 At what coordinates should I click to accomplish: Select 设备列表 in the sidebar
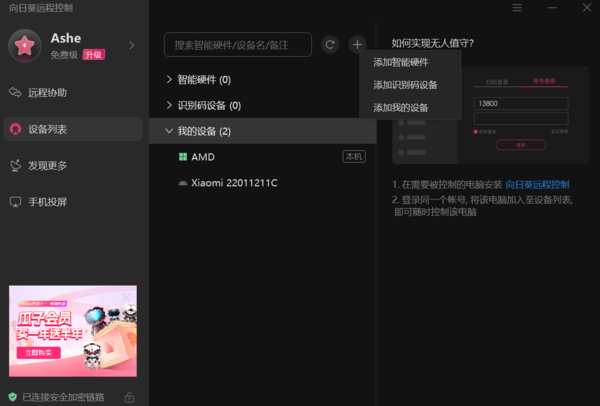coord(73,129)
